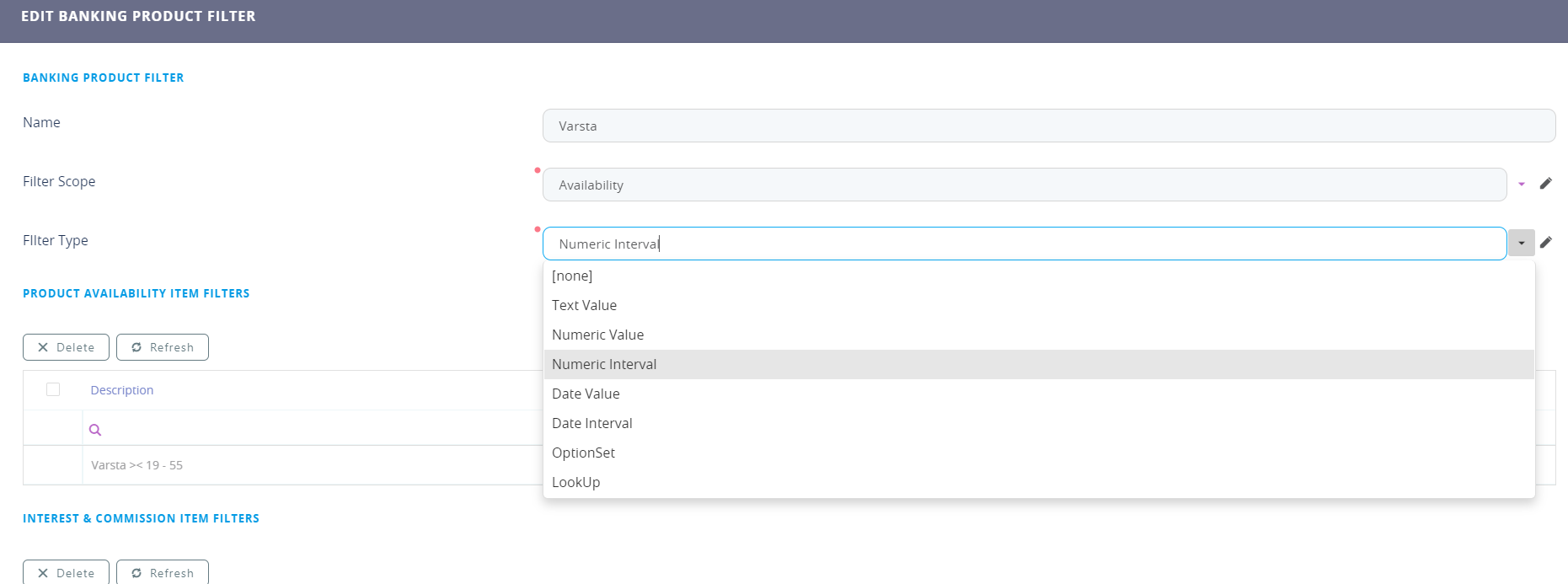
Task: Open the 'Varsta >< 19 - 55' row
Action: (137, 465)
